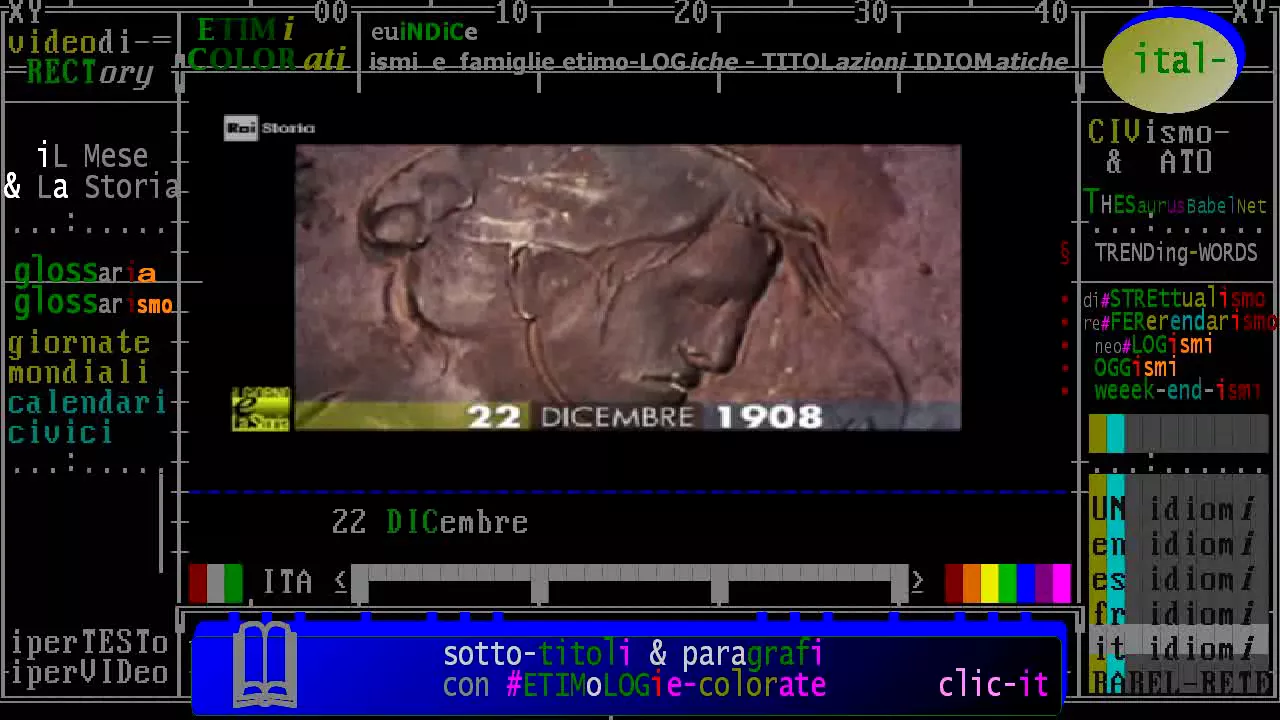Open the book icon in the subtitle banner
The image size is (1280, 720).
[x=265, y=663]
